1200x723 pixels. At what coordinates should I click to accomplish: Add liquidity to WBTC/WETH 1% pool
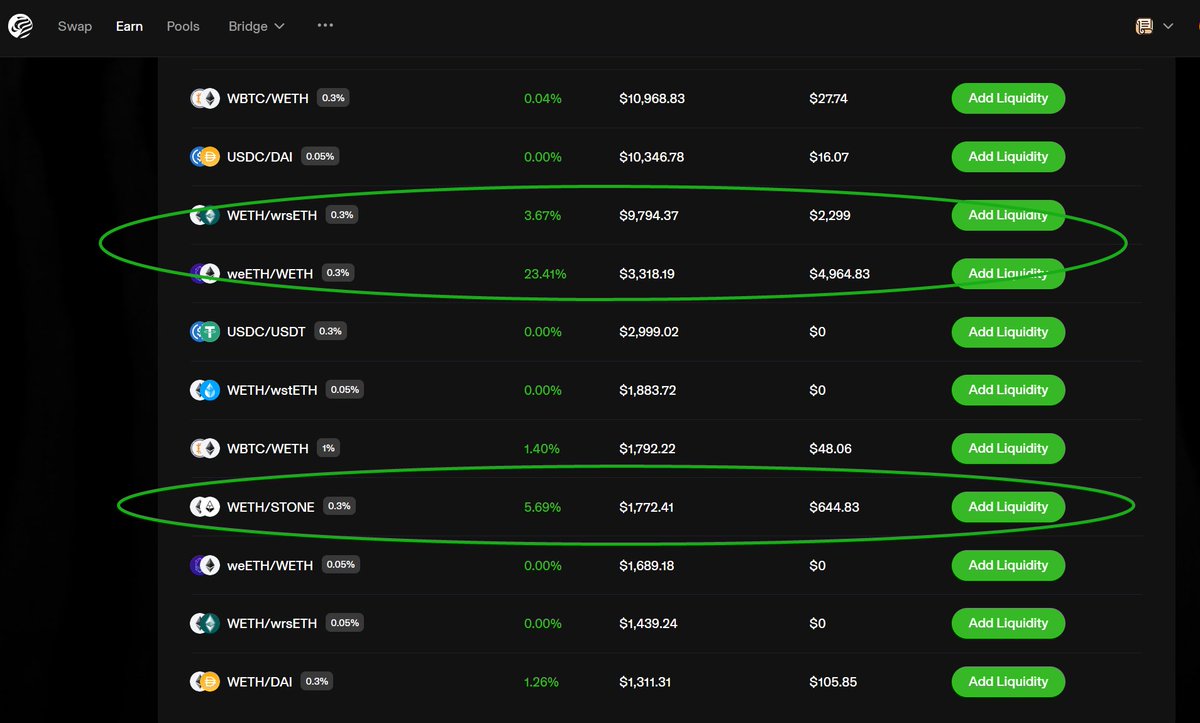point(1008,448)
